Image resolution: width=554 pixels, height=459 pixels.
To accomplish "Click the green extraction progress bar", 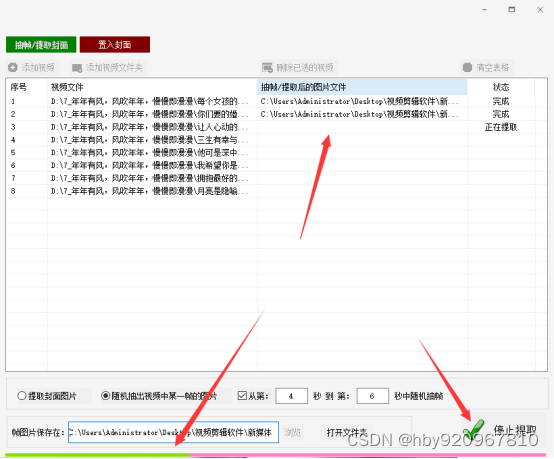I will pos(97,455).
